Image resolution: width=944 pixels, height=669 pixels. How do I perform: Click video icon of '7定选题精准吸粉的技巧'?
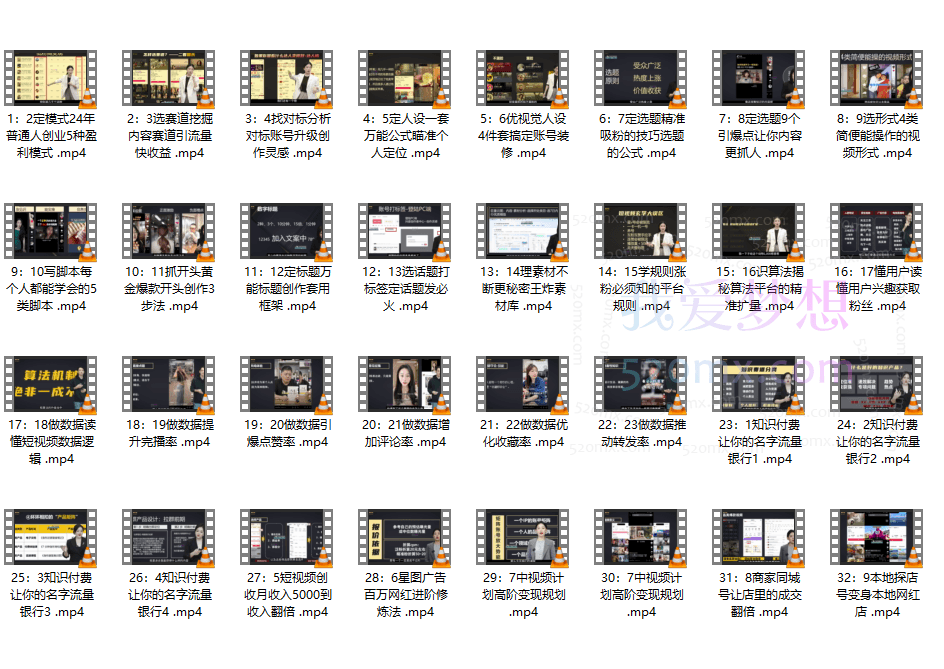(641, 79)
